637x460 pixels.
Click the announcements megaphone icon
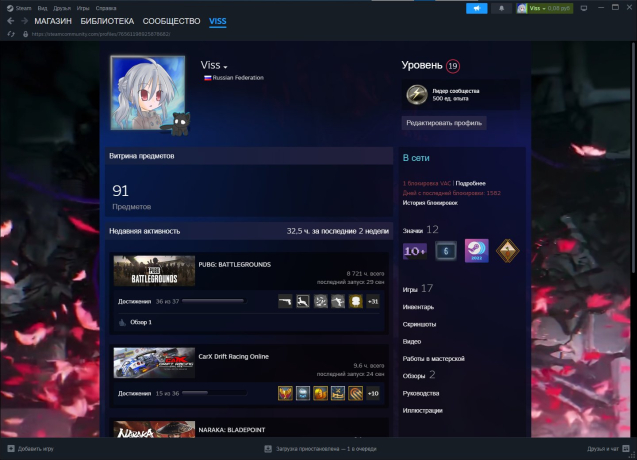point(476,8)
